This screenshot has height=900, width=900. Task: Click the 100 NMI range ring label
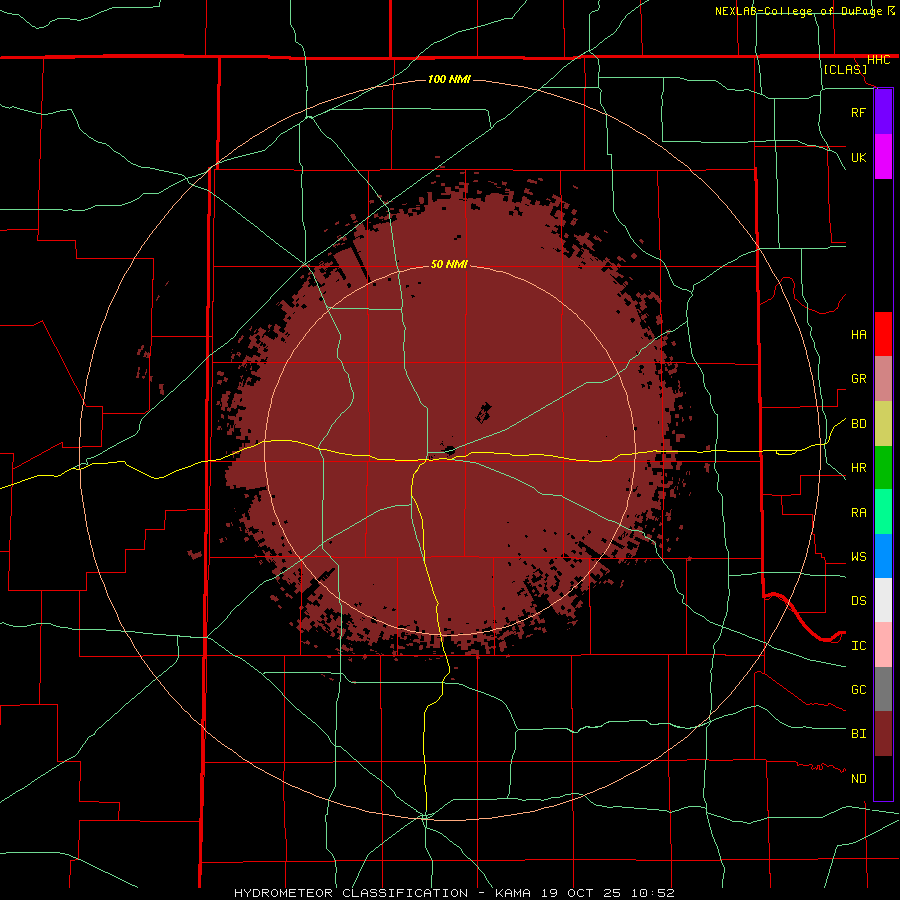[449, 79]
